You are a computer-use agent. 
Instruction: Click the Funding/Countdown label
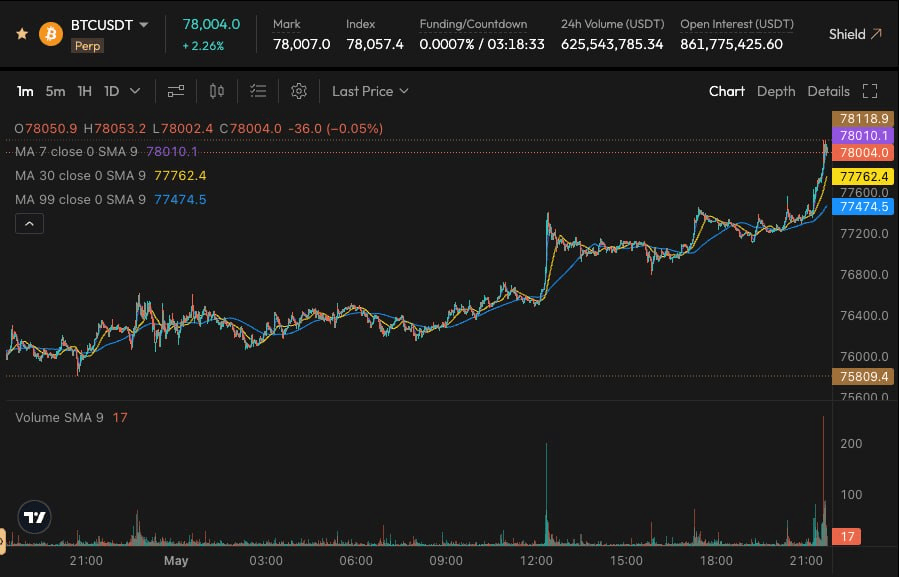[x=473, y=24]
